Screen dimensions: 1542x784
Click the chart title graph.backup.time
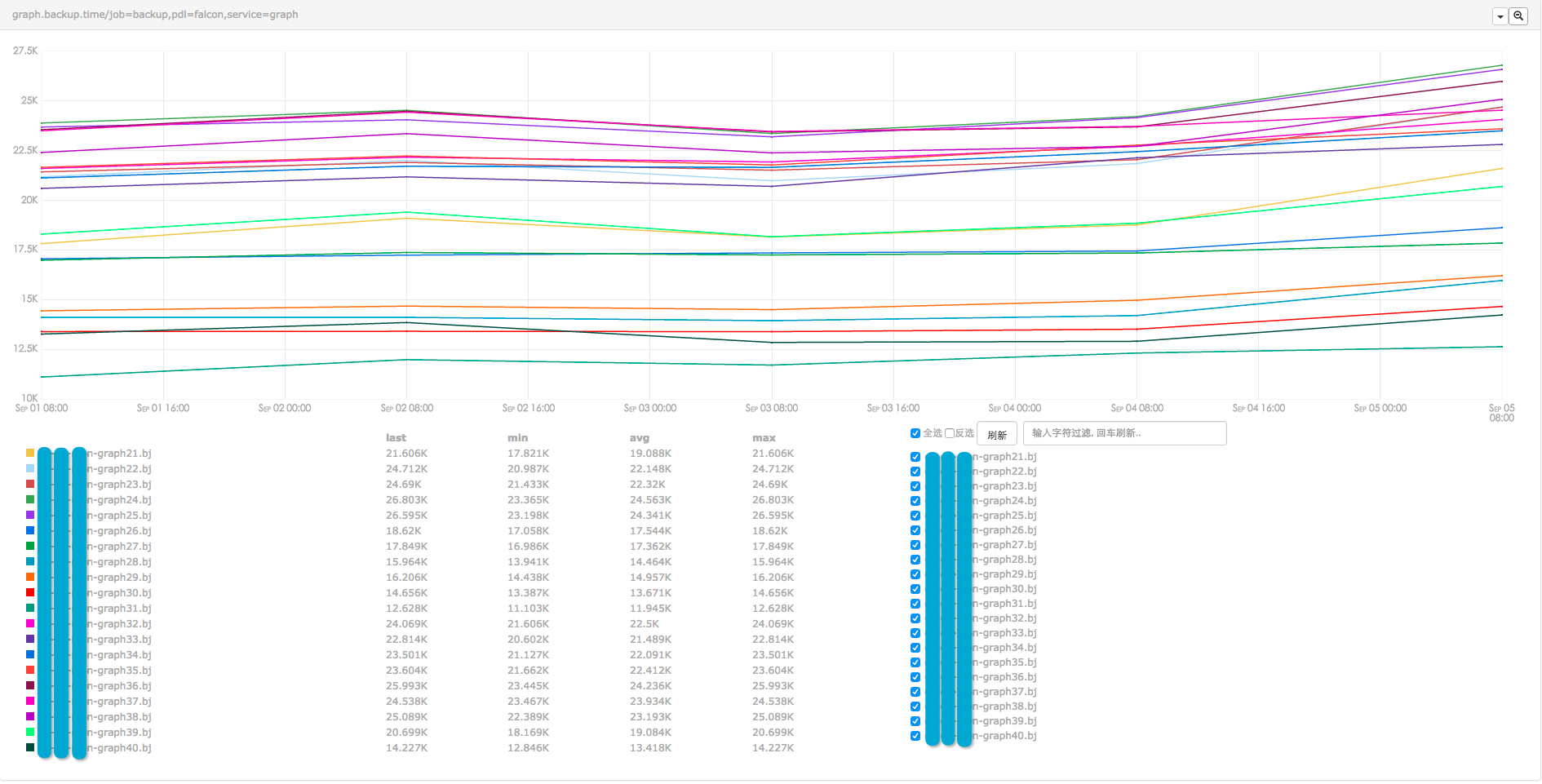(155, 15)
